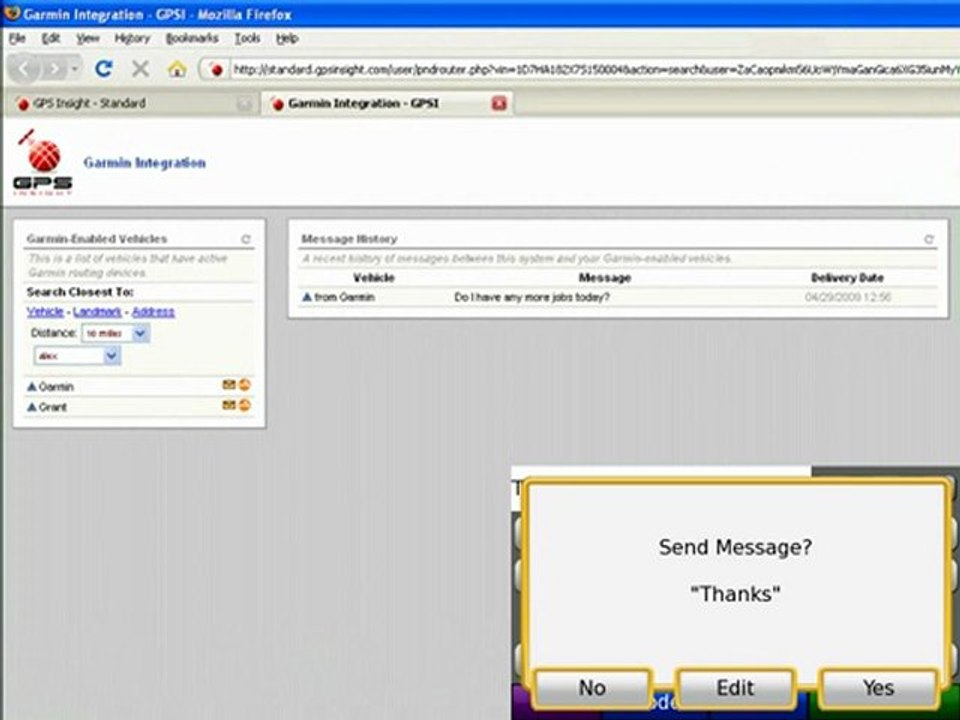Select the Grant vehicle row
The height and width of the screenshot is (720, 960).
(139, 407)
